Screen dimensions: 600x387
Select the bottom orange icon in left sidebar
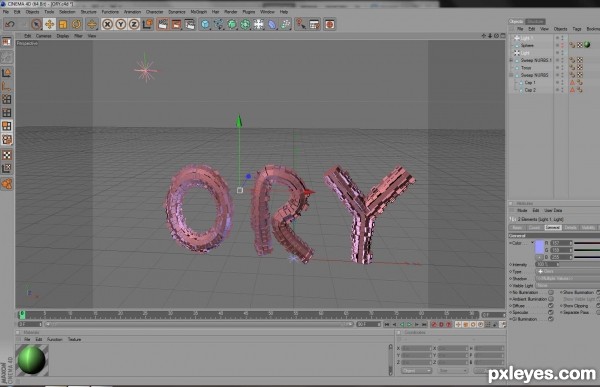[7, 184]
